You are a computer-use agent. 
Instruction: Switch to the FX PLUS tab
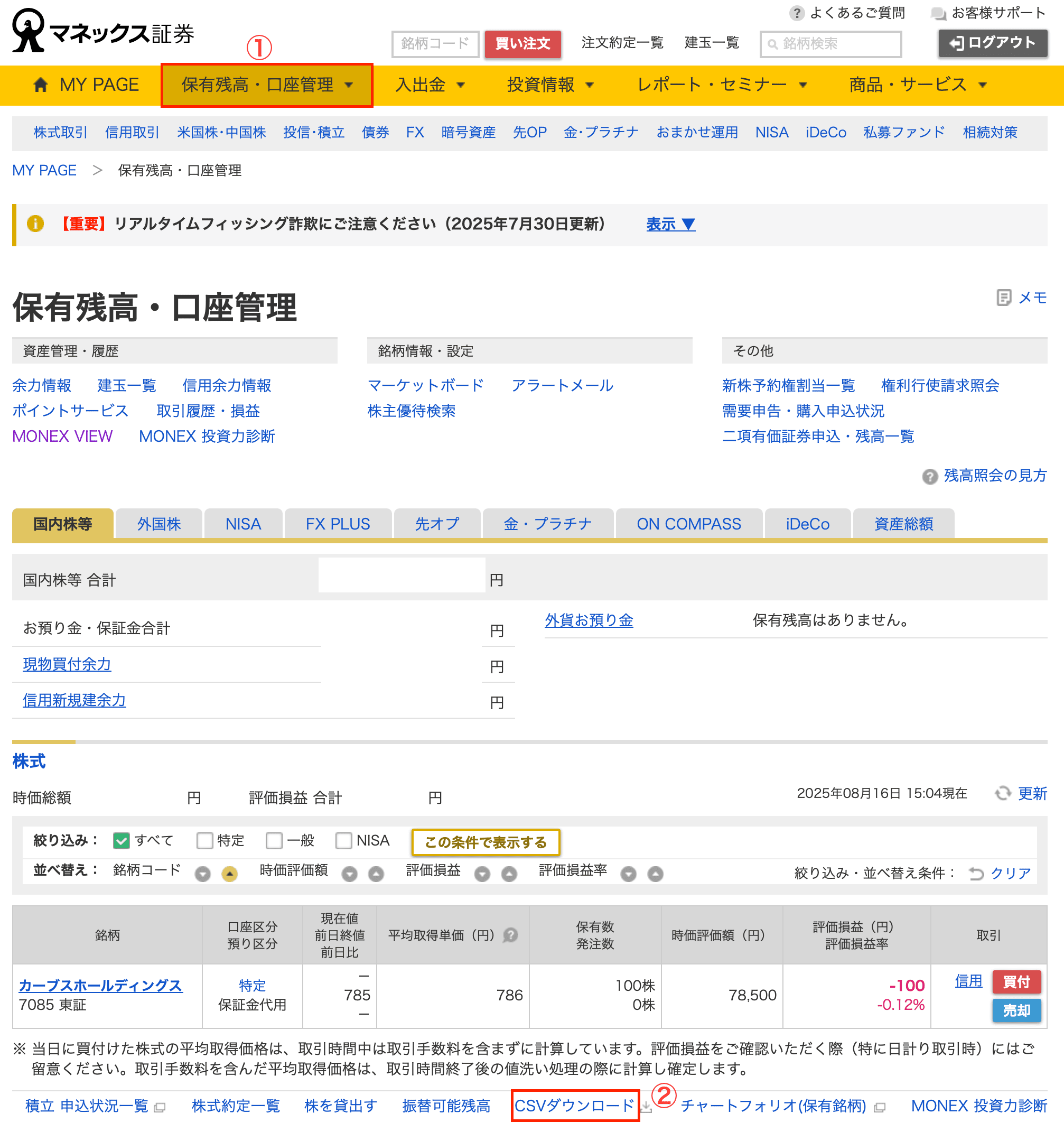coord(338,524)
